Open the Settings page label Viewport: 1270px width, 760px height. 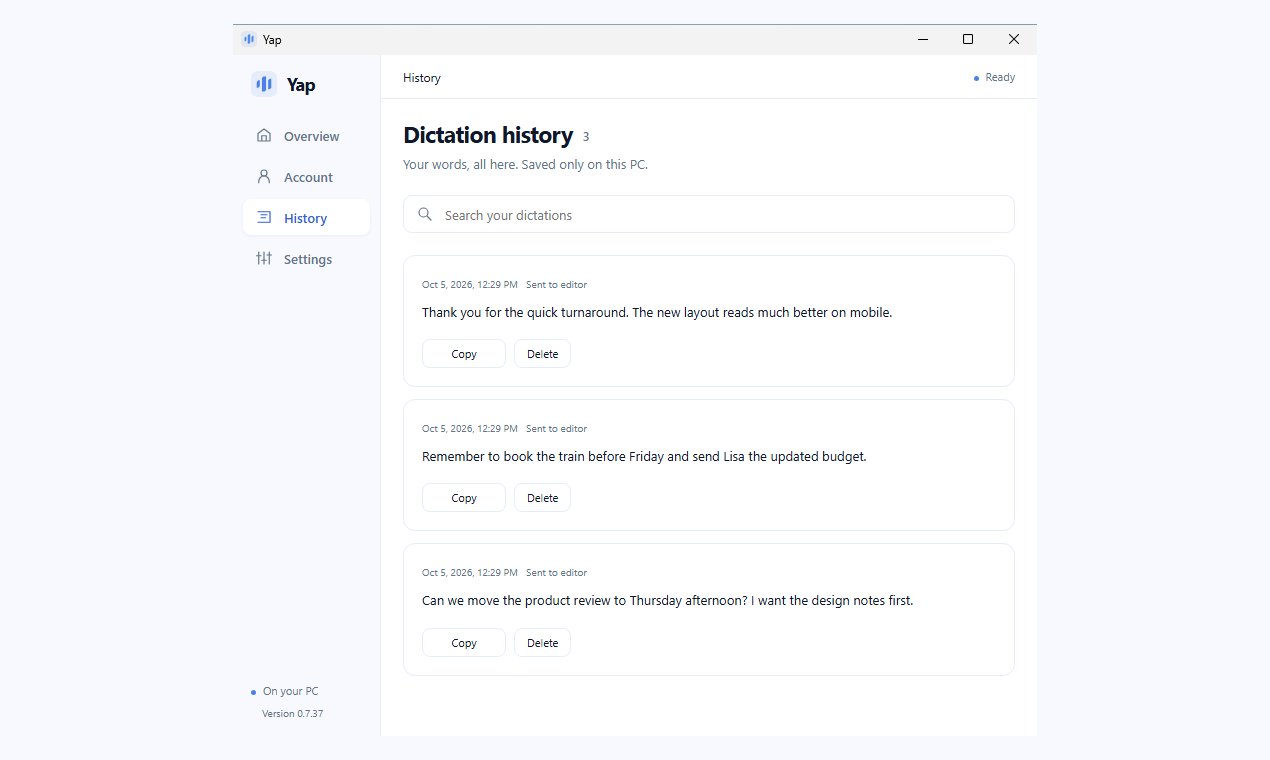306,259
